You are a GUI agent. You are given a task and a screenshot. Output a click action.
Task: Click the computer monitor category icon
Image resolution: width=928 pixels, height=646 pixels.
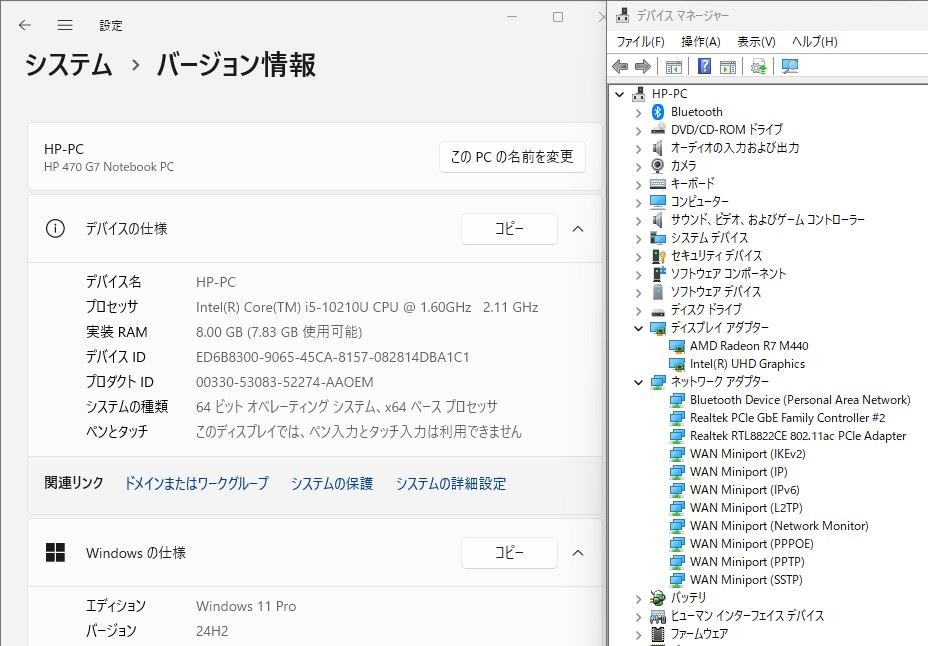[658, 202]
